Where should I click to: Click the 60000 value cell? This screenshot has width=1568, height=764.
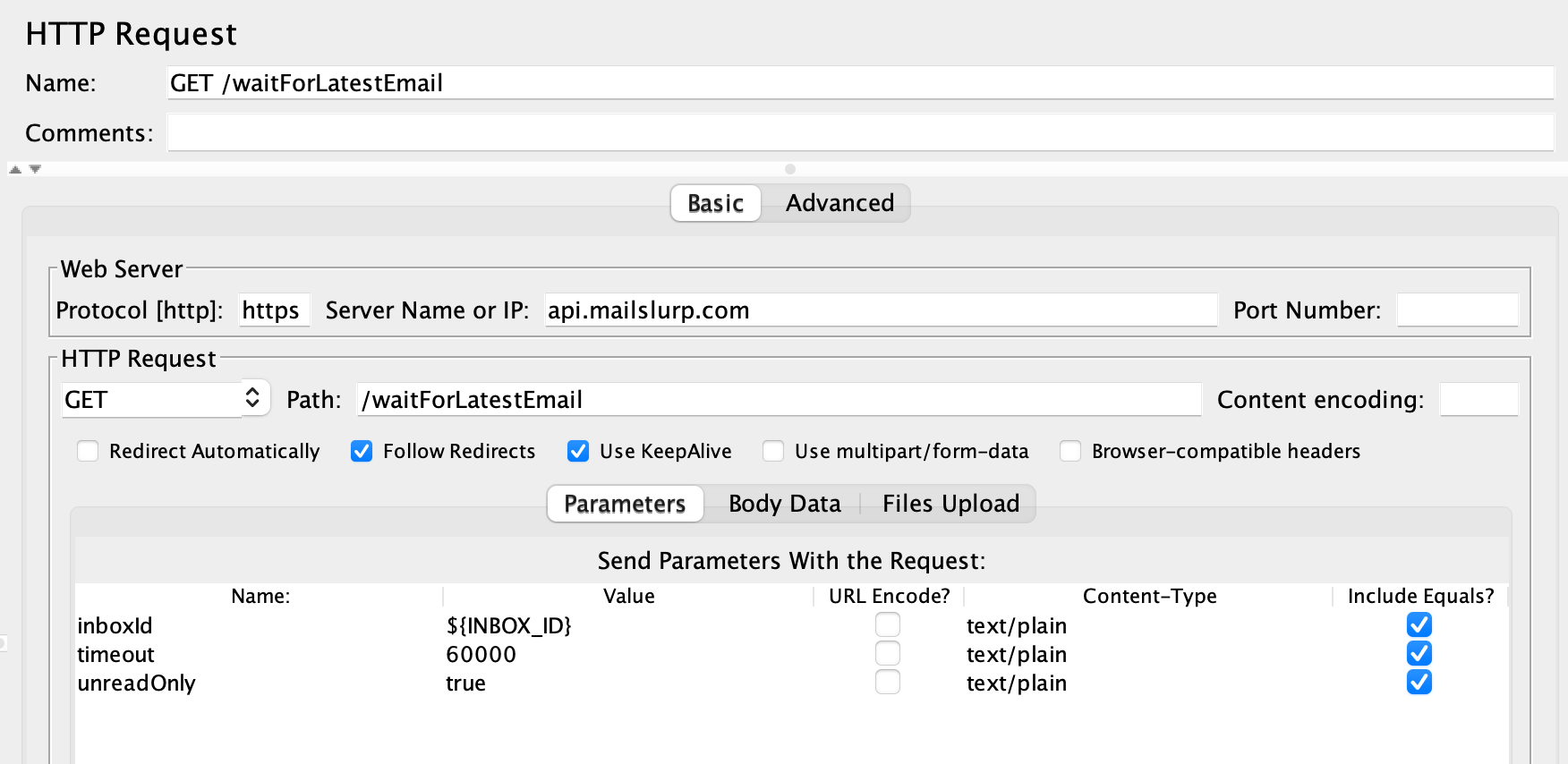tap(628, 654)
